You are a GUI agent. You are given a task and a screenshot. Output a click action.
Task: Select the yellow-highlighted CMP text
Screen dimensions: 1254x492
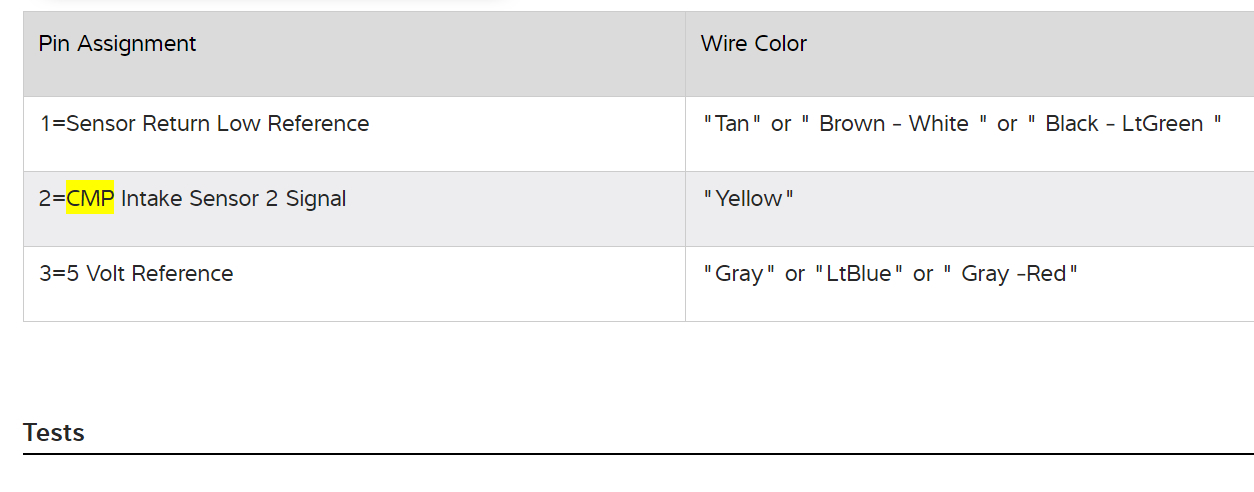click(90, 199)
